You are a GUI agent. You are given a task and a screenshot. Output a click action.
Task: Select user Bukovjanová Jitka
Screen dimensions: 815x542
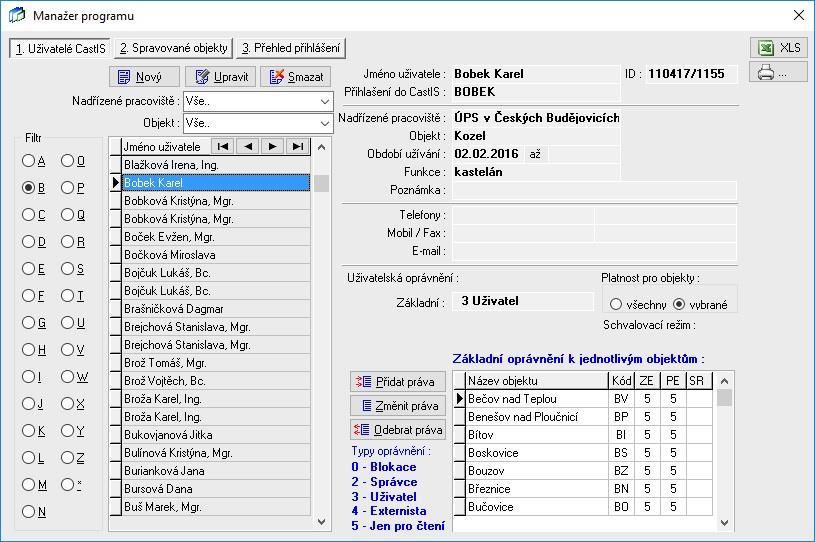point(216,435)
